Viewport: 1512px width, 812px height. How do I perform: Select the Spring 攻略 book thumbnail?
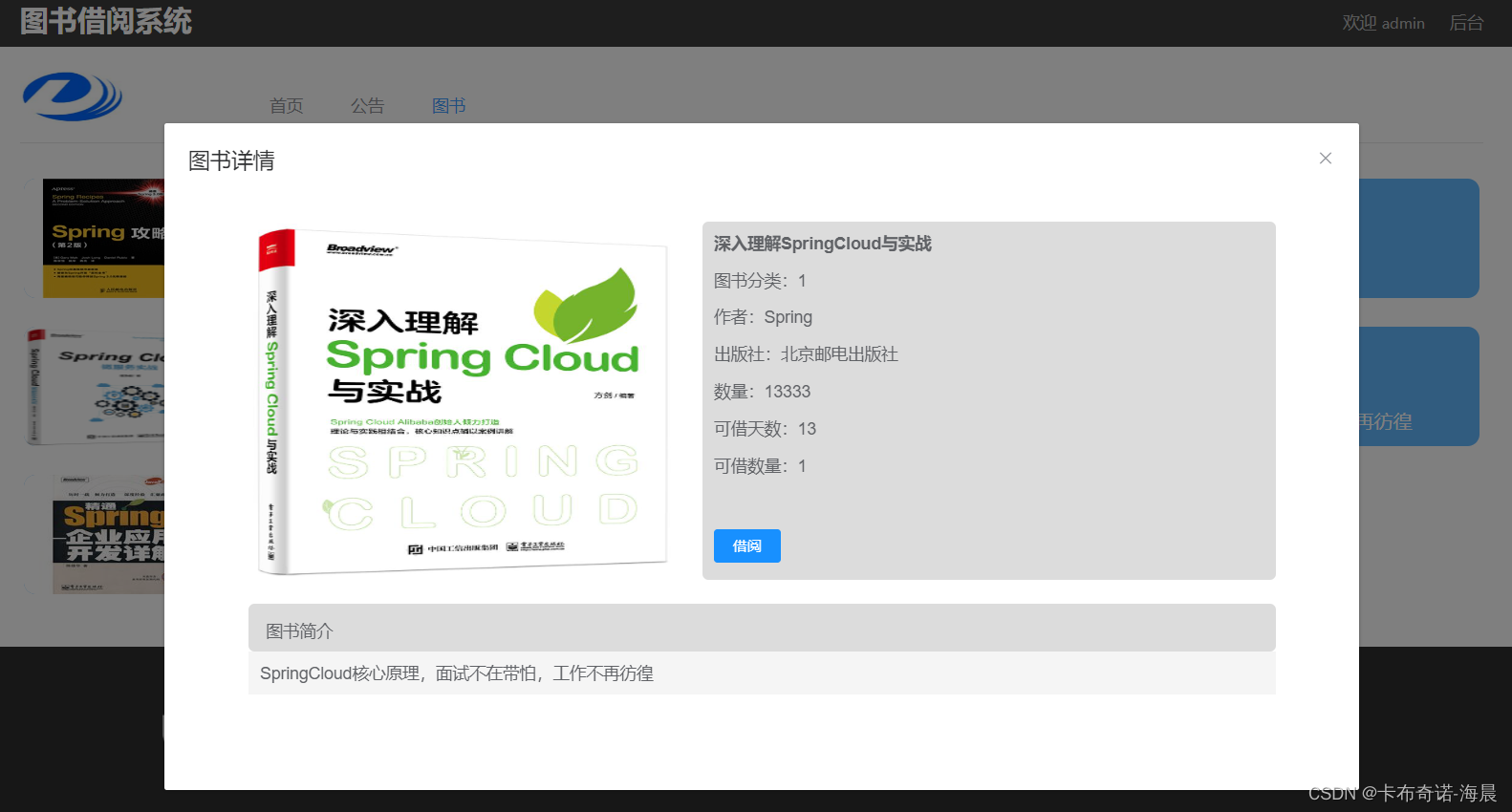(103, 238)
